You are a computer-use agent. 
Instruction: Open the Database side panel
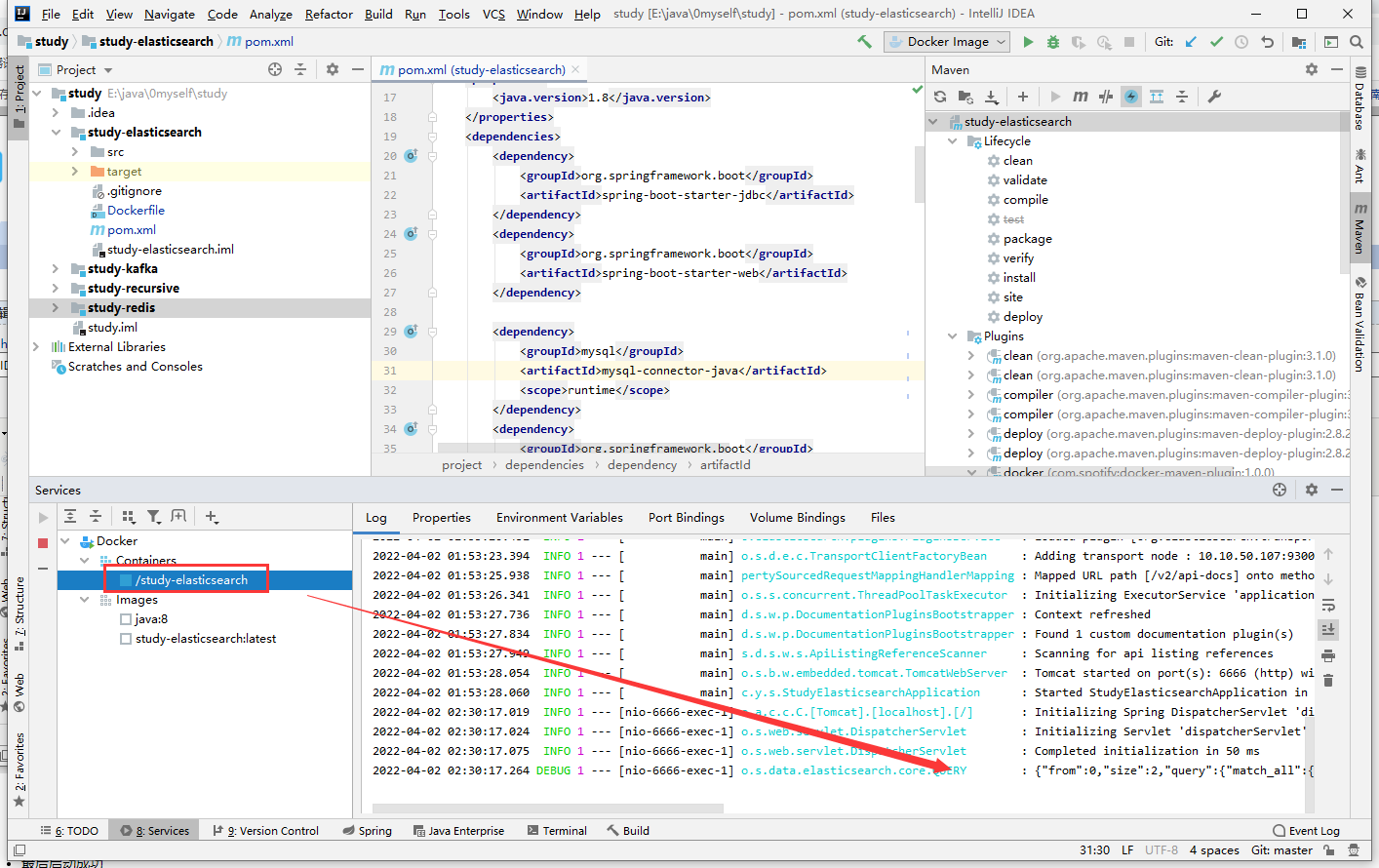pyautogui.click(x=1359, y=100)
